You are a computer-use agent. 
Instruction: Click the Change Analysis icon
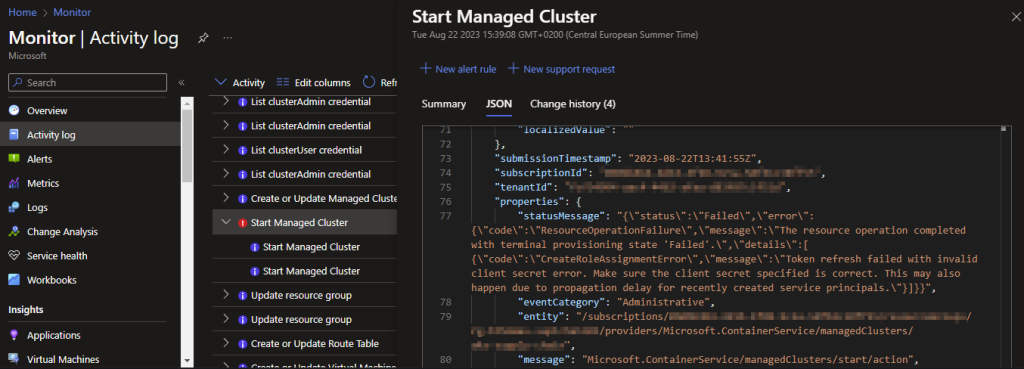click(14, 231)
